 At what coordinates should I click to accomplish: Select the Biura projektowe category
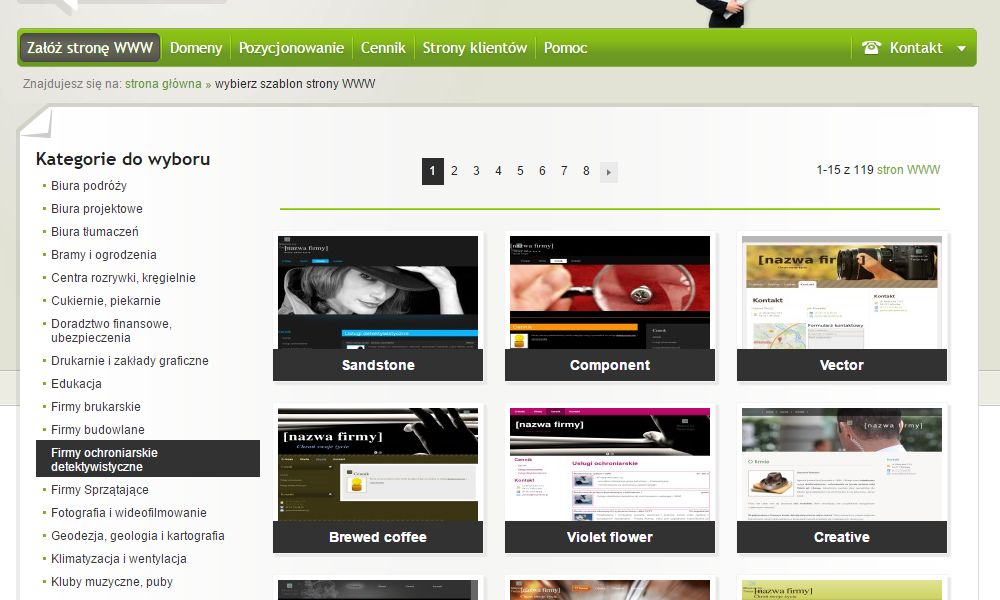(97, 209)
